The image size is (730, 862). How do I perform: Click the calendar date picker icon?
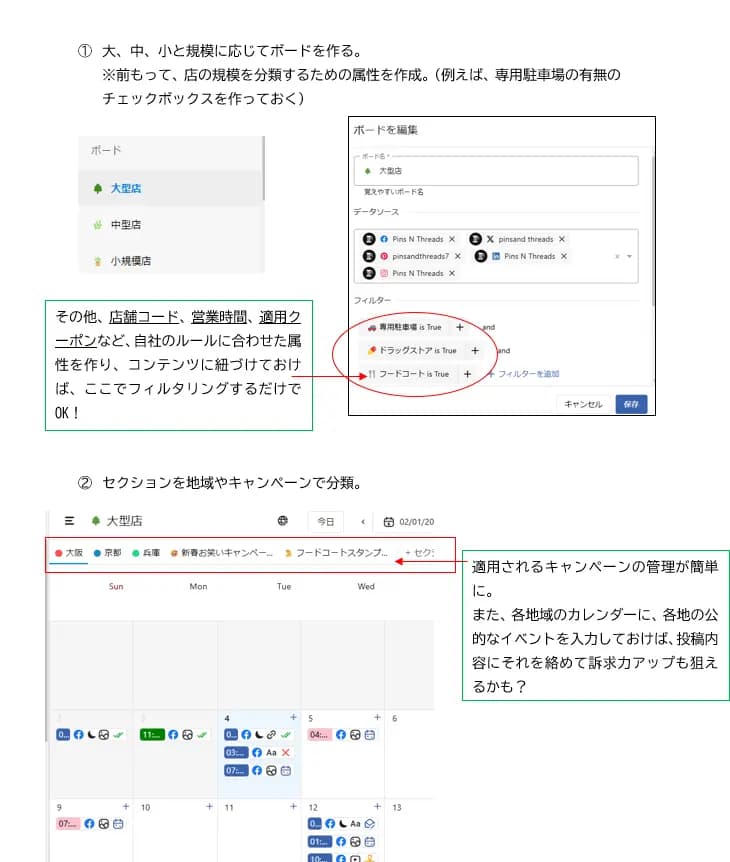click(389, 522)
